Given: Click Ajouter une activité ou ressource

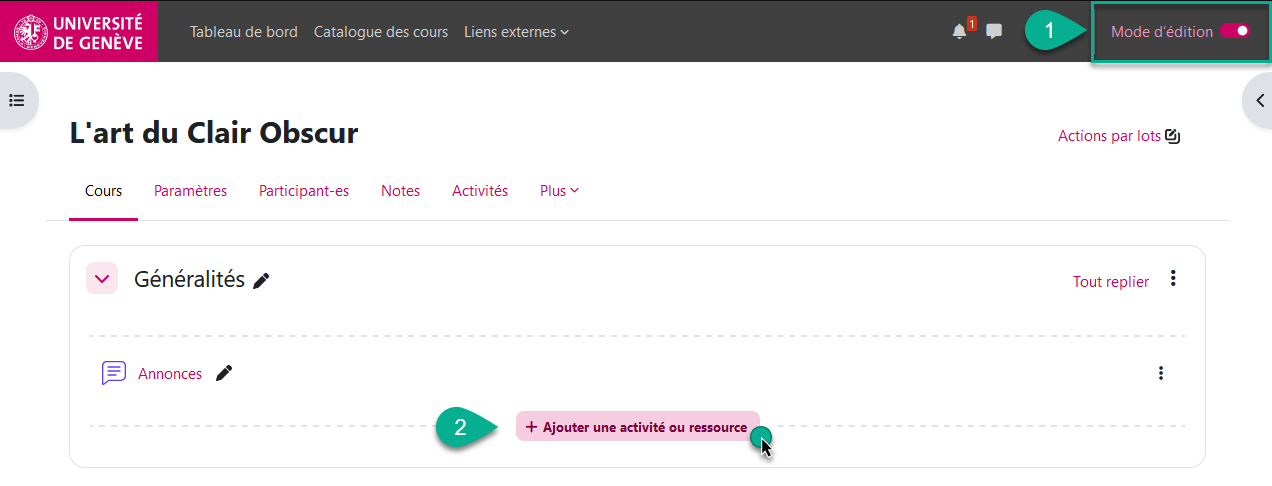Looking at the screenshot, I should (x=638, y=427).
